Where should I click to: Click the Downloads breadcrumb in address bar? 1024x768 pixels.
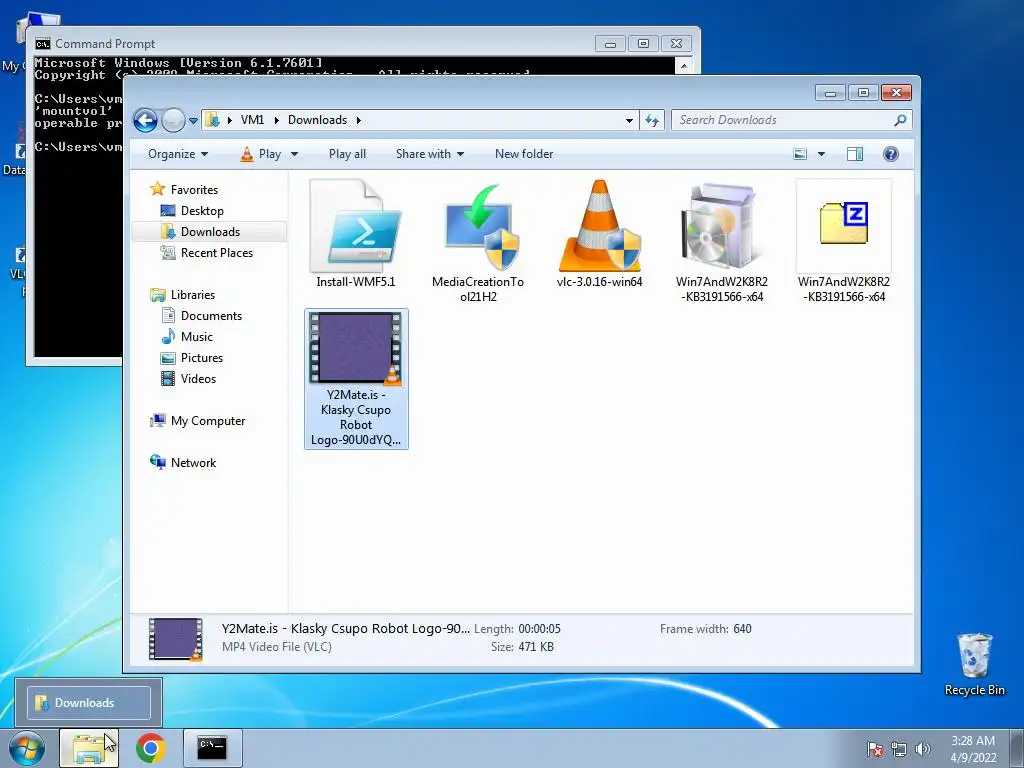point(317,120)
